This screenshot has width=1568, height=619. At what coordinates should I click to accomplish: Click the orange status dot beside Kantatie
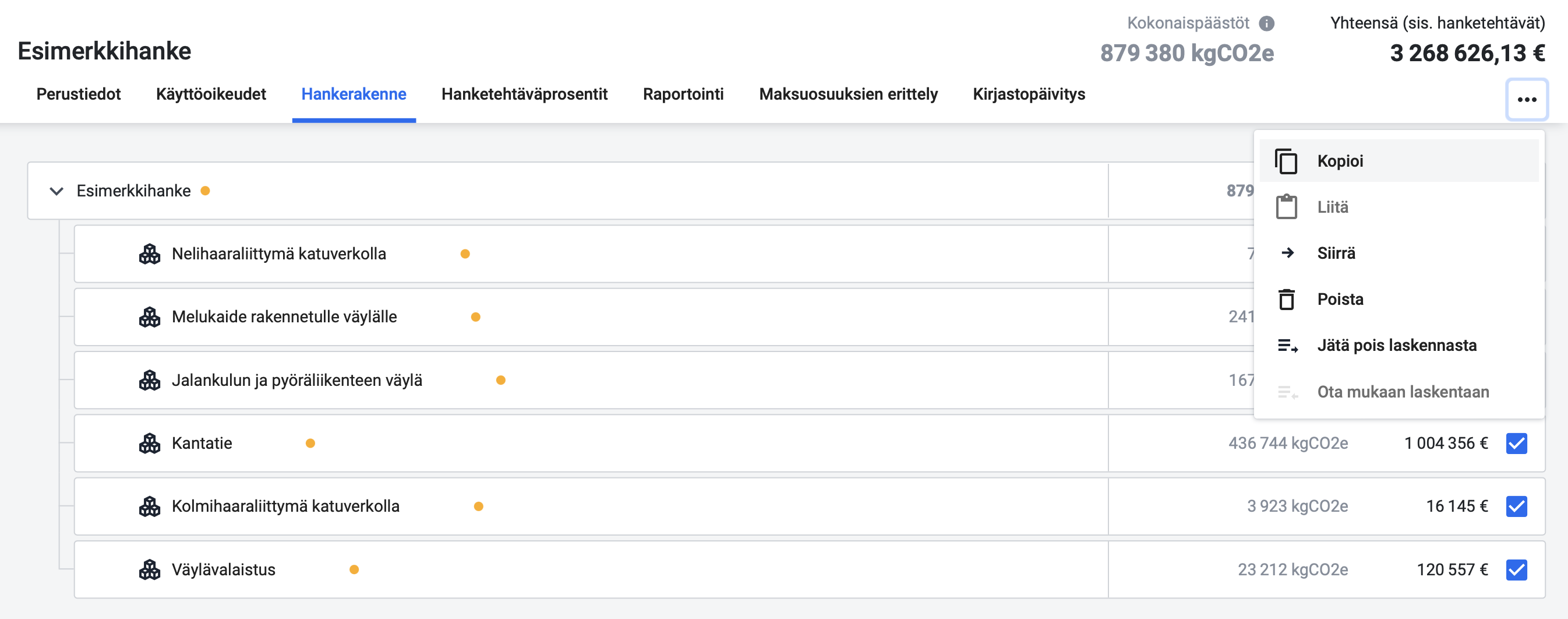coord(310,444)
